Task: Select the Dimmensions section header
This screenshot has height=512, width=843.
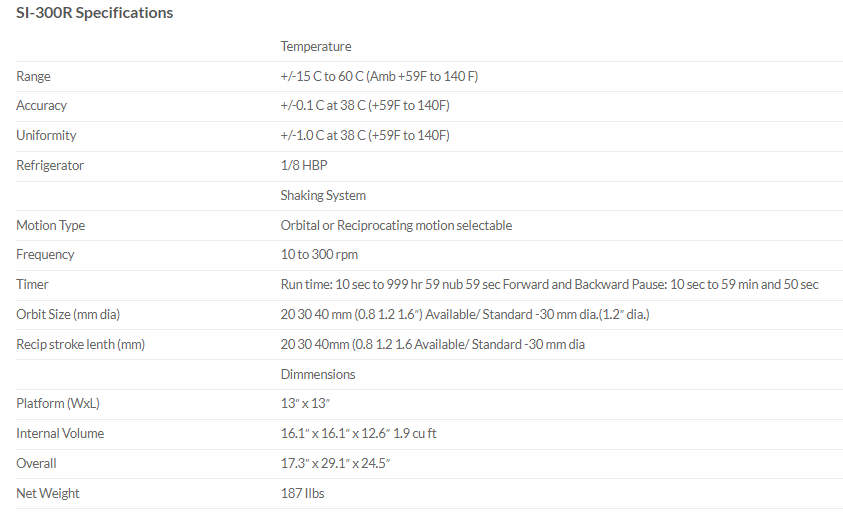Action: [x=317, y=375]
